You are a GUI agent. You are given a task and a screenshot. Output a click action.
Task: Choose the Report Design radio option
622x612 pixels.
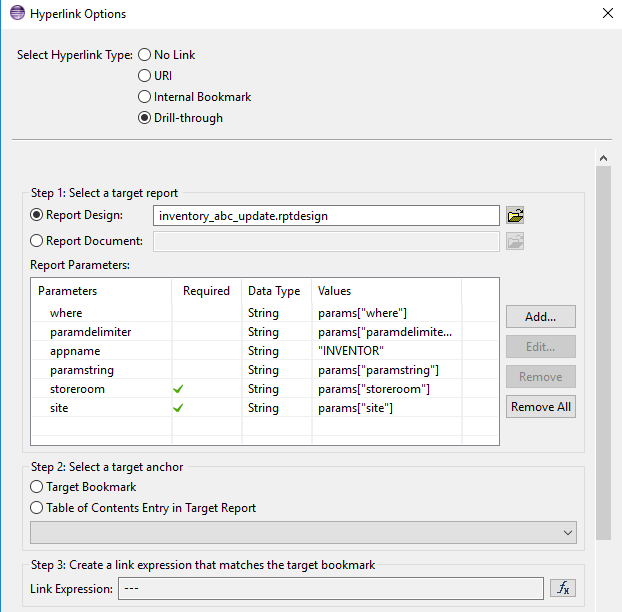36,215
